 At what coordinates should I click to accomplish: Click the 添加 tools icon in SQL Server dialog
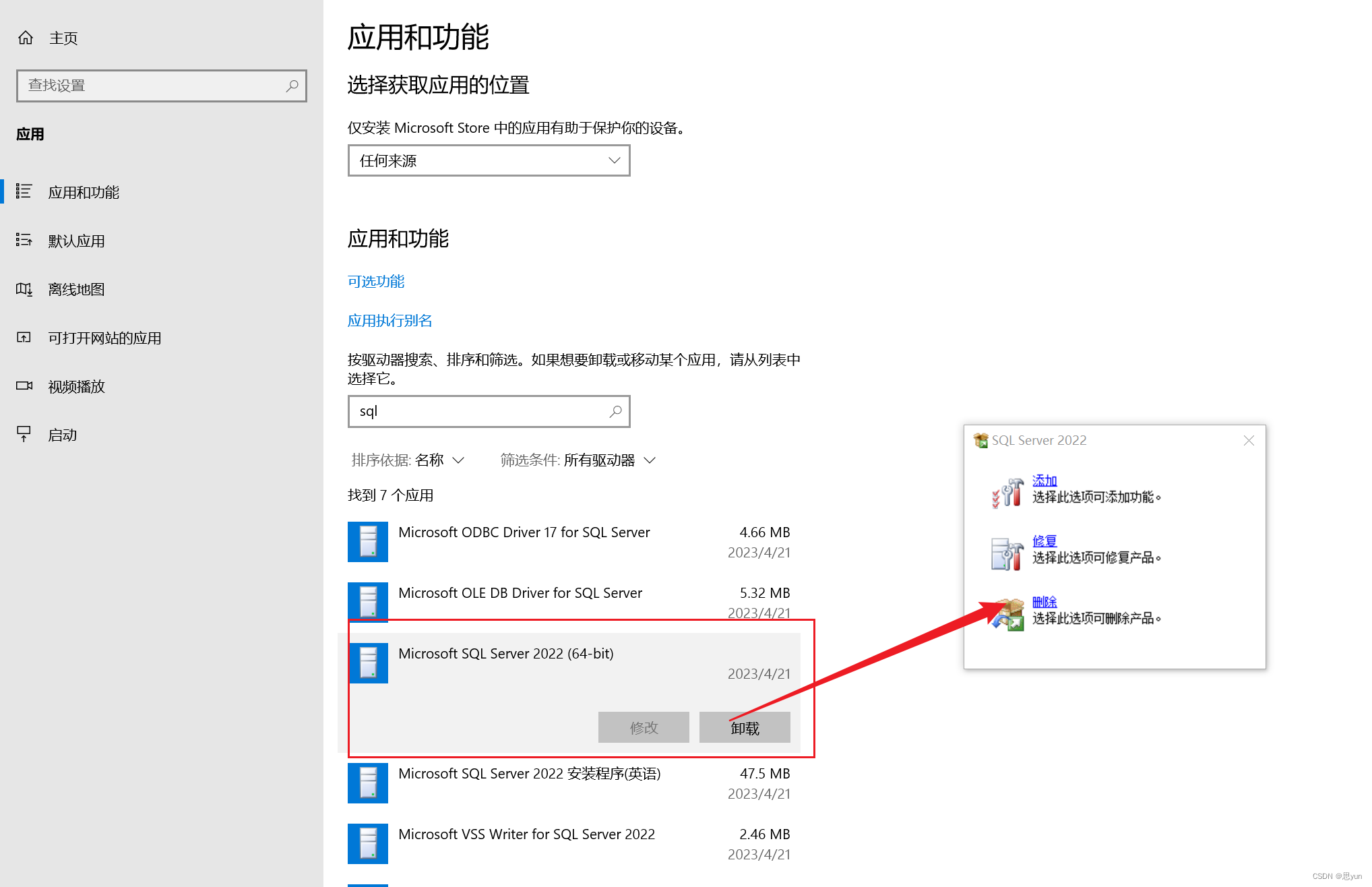pos(1007,492)
